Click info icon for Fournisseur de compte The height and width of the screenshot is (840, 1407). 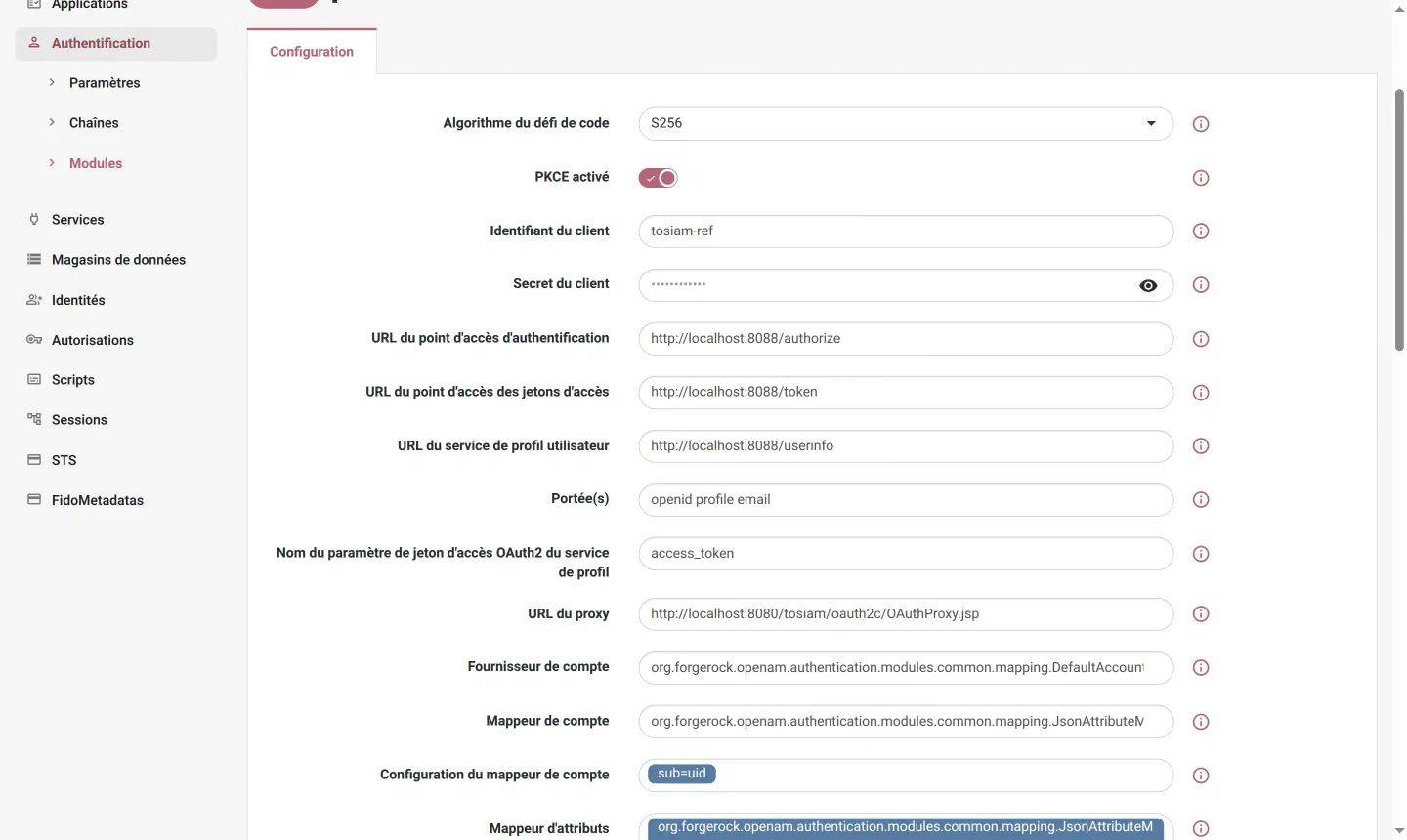(x=1201, y=668)
